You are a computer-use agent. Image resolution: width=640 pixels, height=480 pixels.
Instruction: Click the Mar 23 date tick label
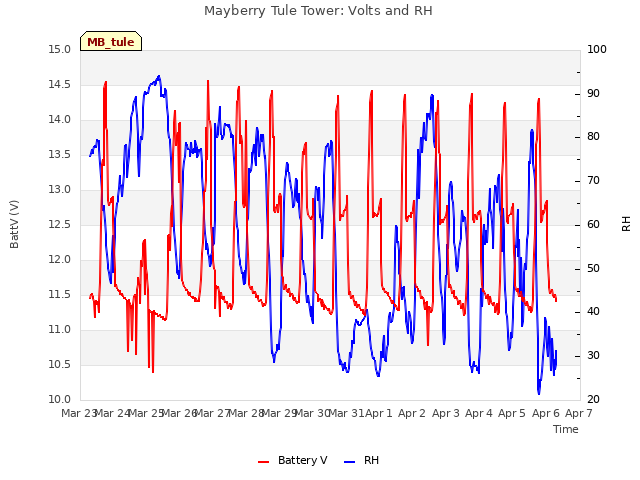[x=79, y=414]
